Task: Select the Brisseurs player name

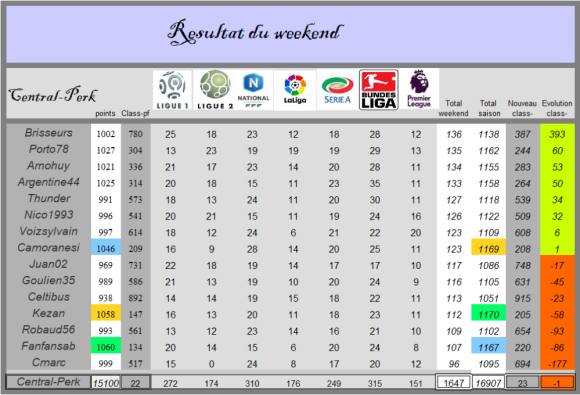Action: click(48, 132)
